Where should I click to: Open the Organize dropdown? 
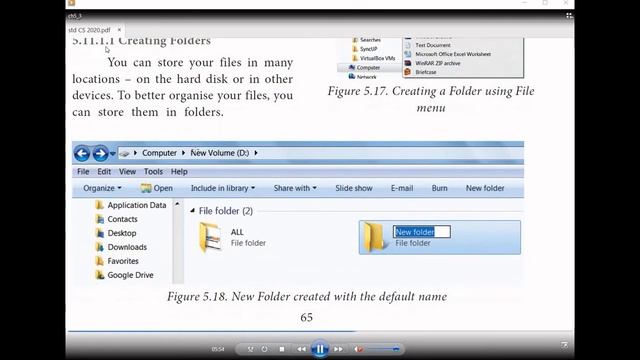point(102,188)
